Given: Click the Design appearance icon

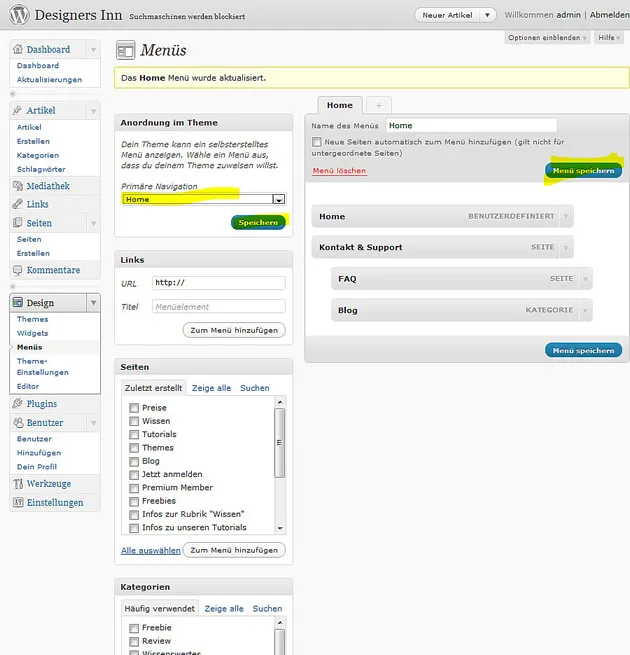Looking at the screenshot, I should click(18, 302).
